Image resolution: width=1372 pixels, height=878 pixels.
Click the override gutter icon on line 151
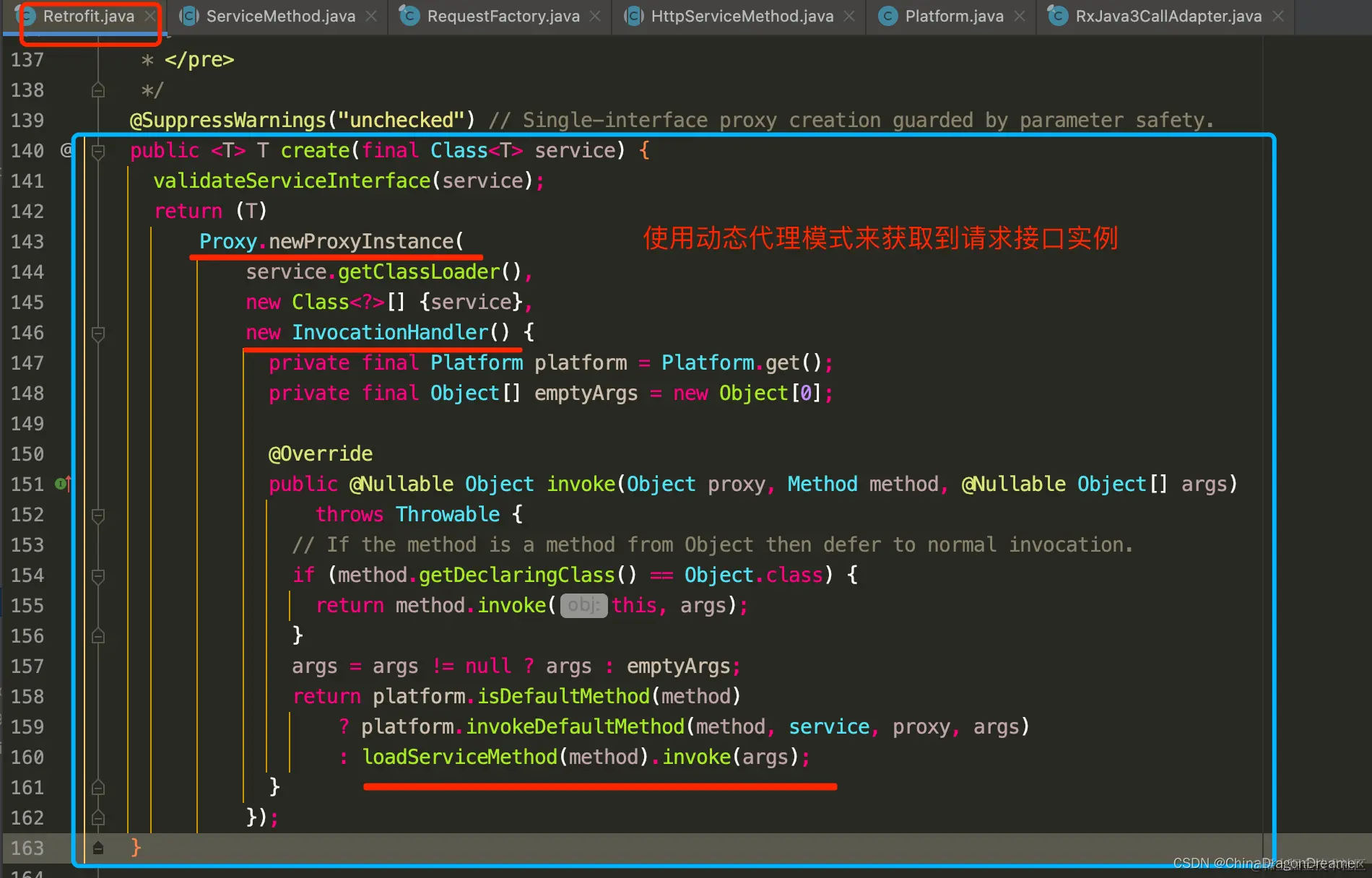pyautogui.click(x=64, y=484)
